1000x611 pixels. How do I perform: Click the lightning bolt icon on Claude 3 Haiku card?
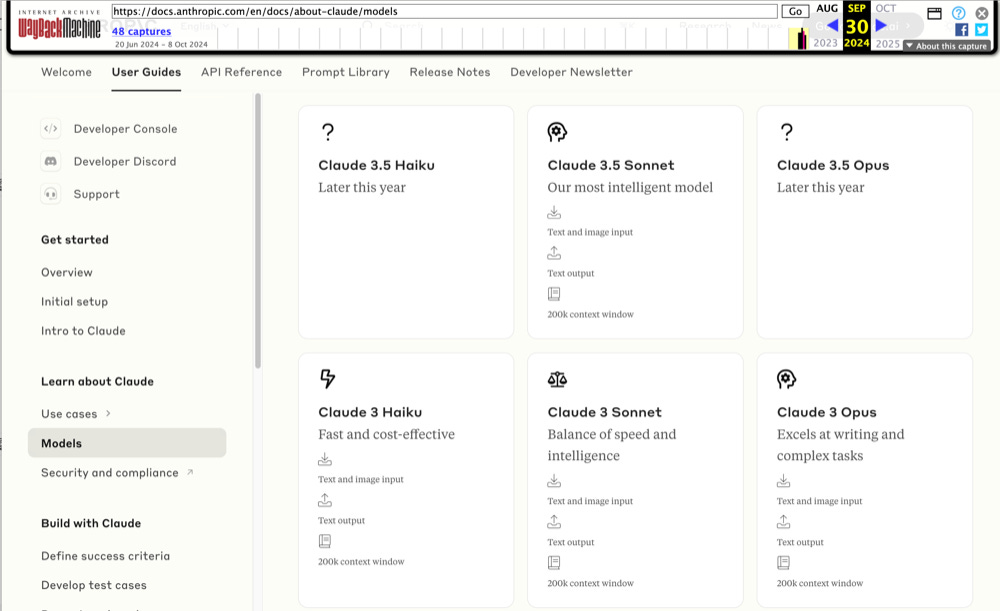[327, 379]
